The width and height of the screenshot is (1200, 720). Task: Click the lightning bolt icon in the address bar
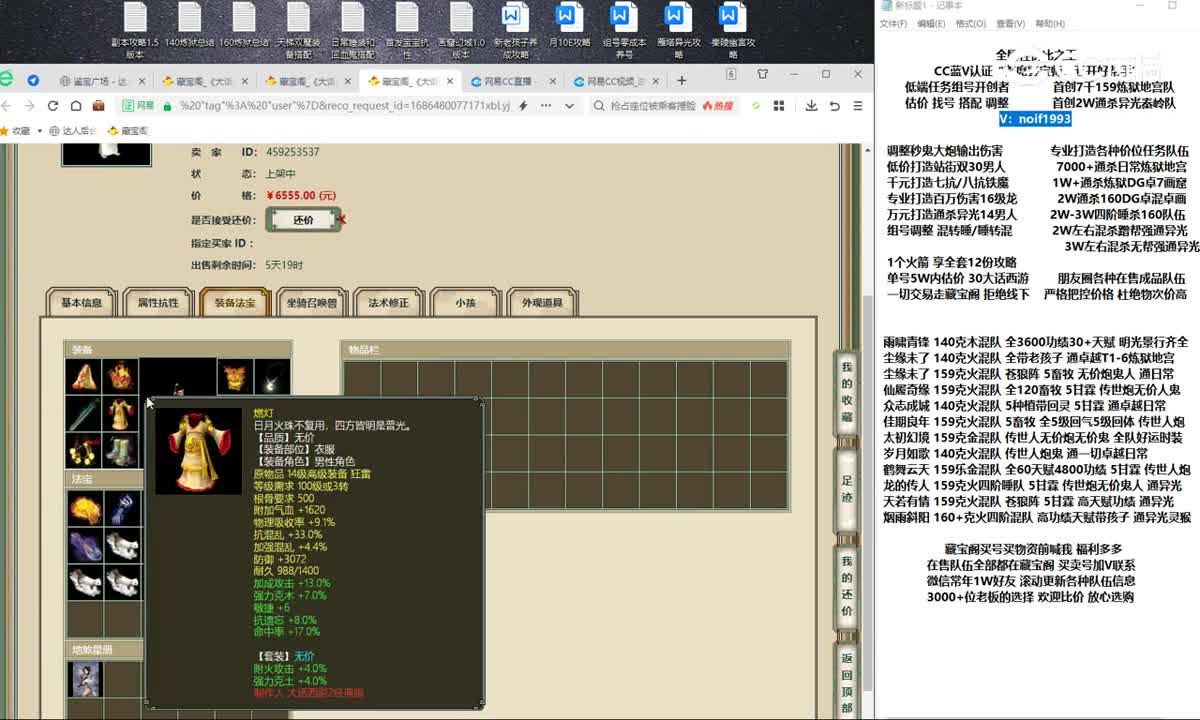click(x=522, y=106)
